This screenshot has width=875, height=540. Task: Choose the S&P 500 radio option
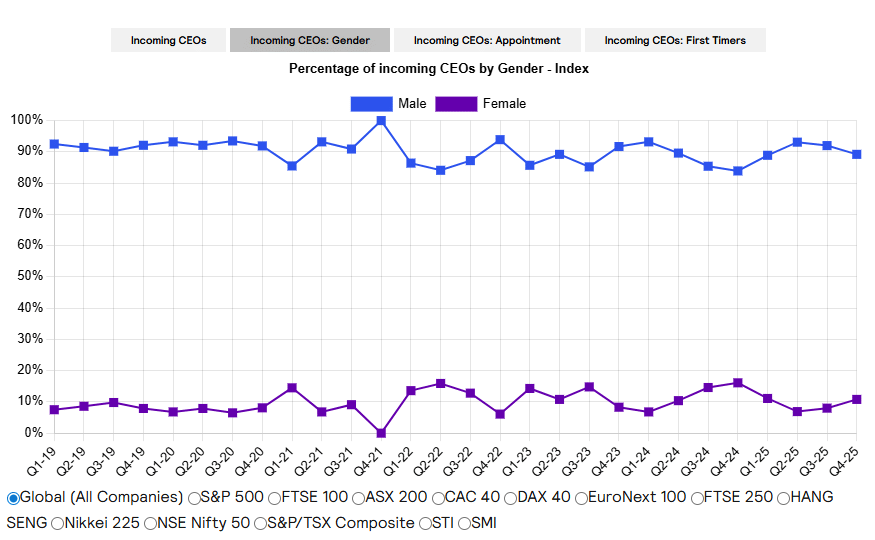(x=194, y=498)
